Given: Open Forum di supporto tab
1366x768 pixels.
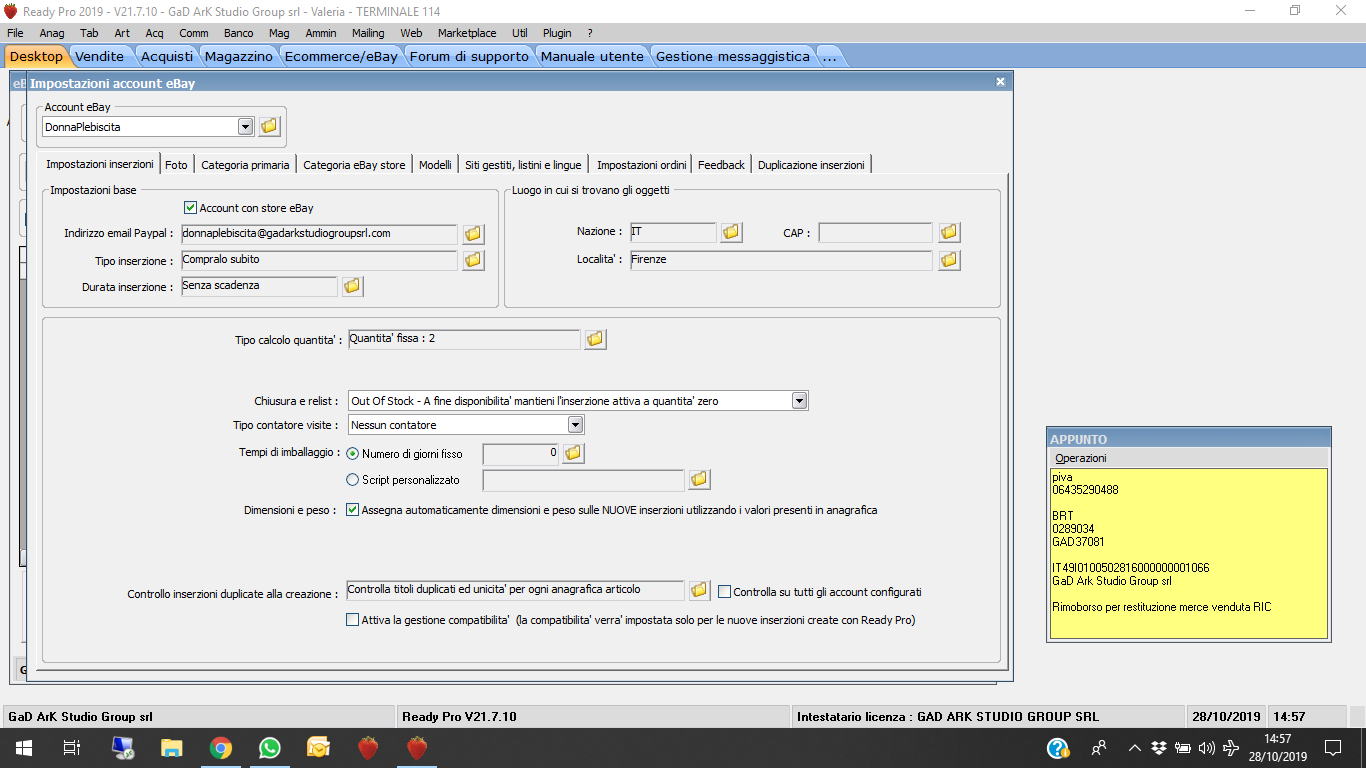Looking at the screenshot, I should (x=468, y=56).
